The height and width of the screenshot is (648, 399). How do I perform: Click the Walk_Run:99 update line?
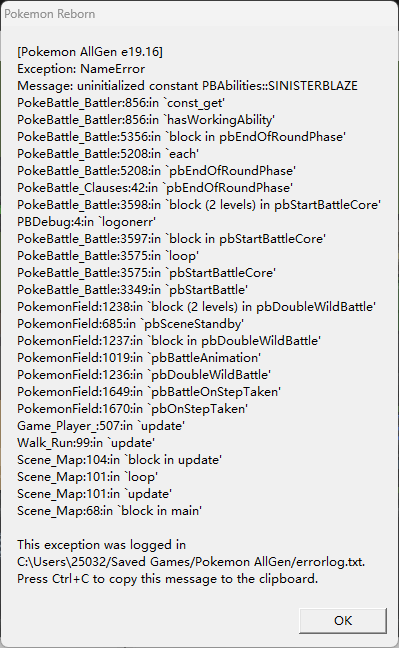point(86,443)
